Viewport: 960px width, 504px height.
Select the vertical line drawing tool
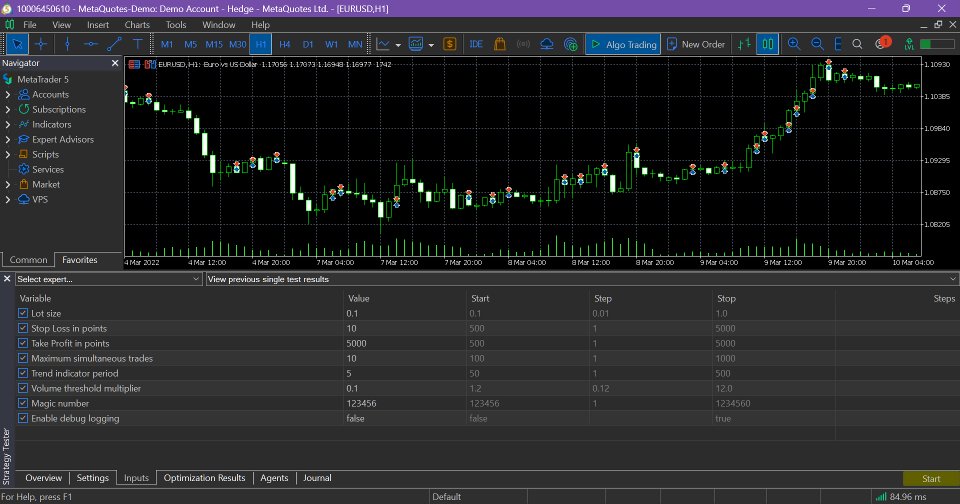click(x=67, y=44)
